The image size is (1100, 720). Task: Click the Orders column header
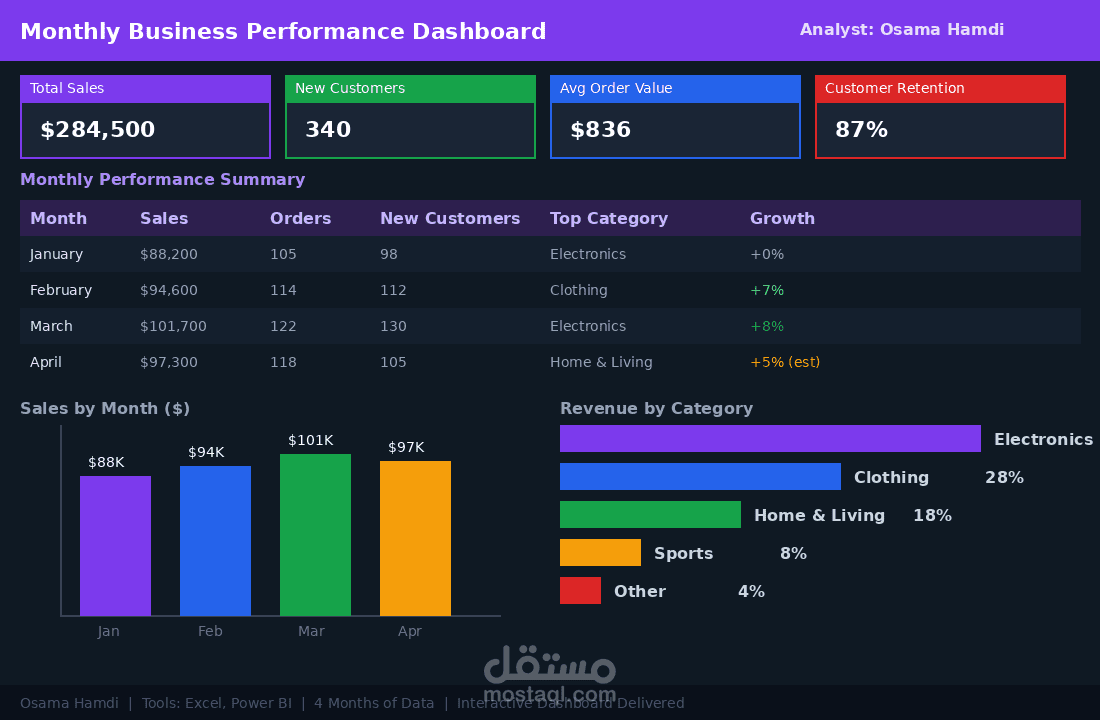[300, 218]
